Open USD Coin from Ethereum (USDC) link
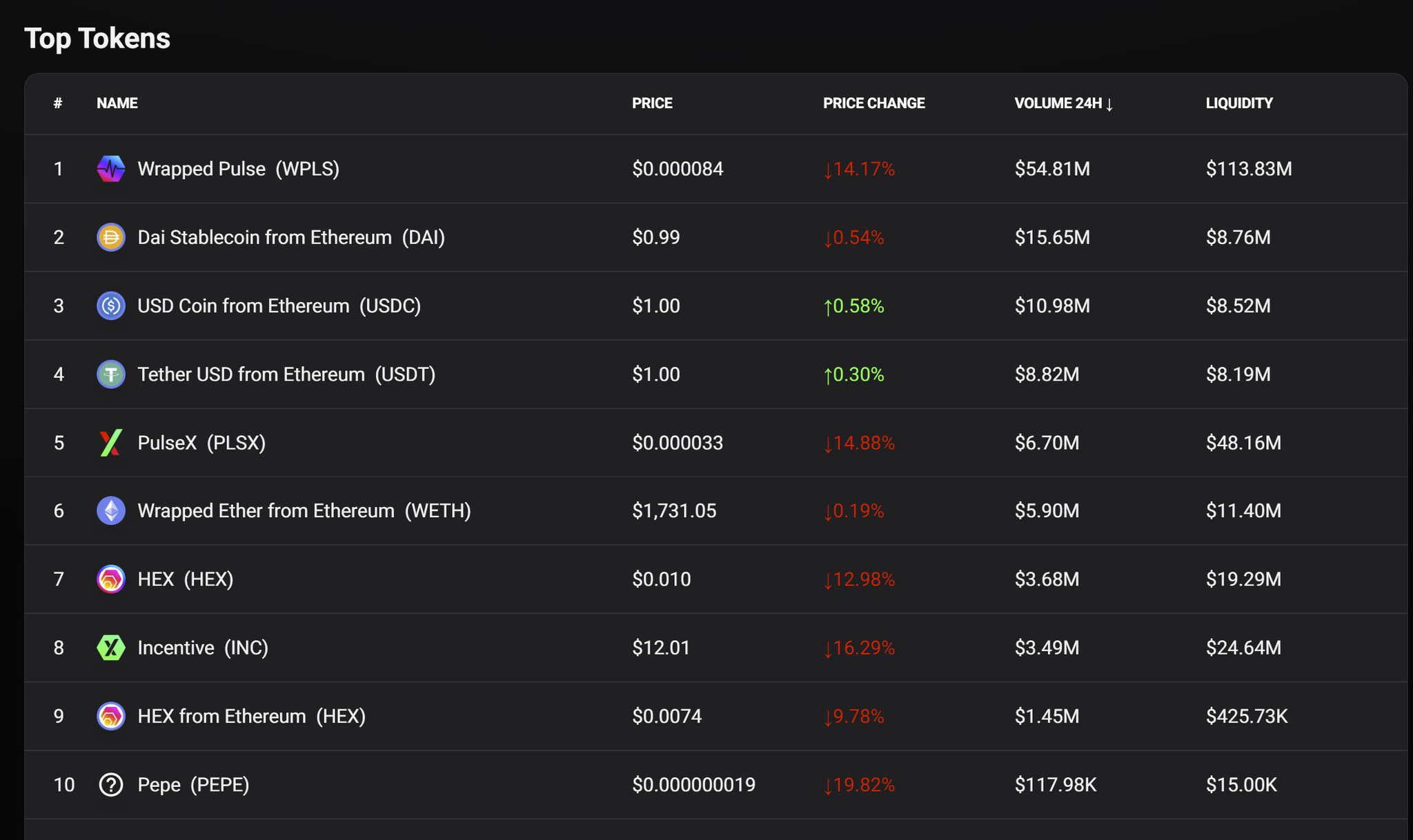This screenshot has height=840, width=1413. pyautogui.click(x=279, y=306)
